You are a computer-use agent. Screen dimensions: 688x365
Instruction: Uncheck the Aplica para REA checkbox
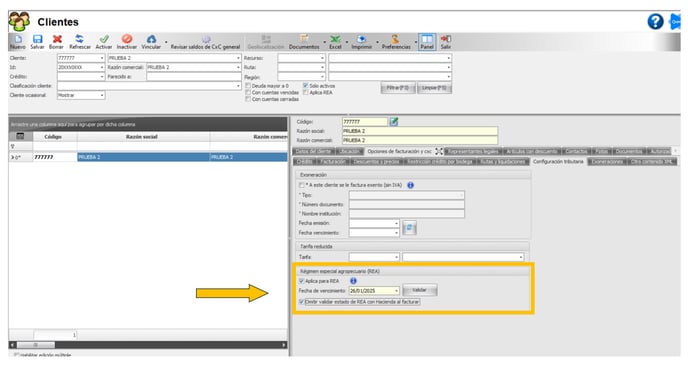point(301,281)
